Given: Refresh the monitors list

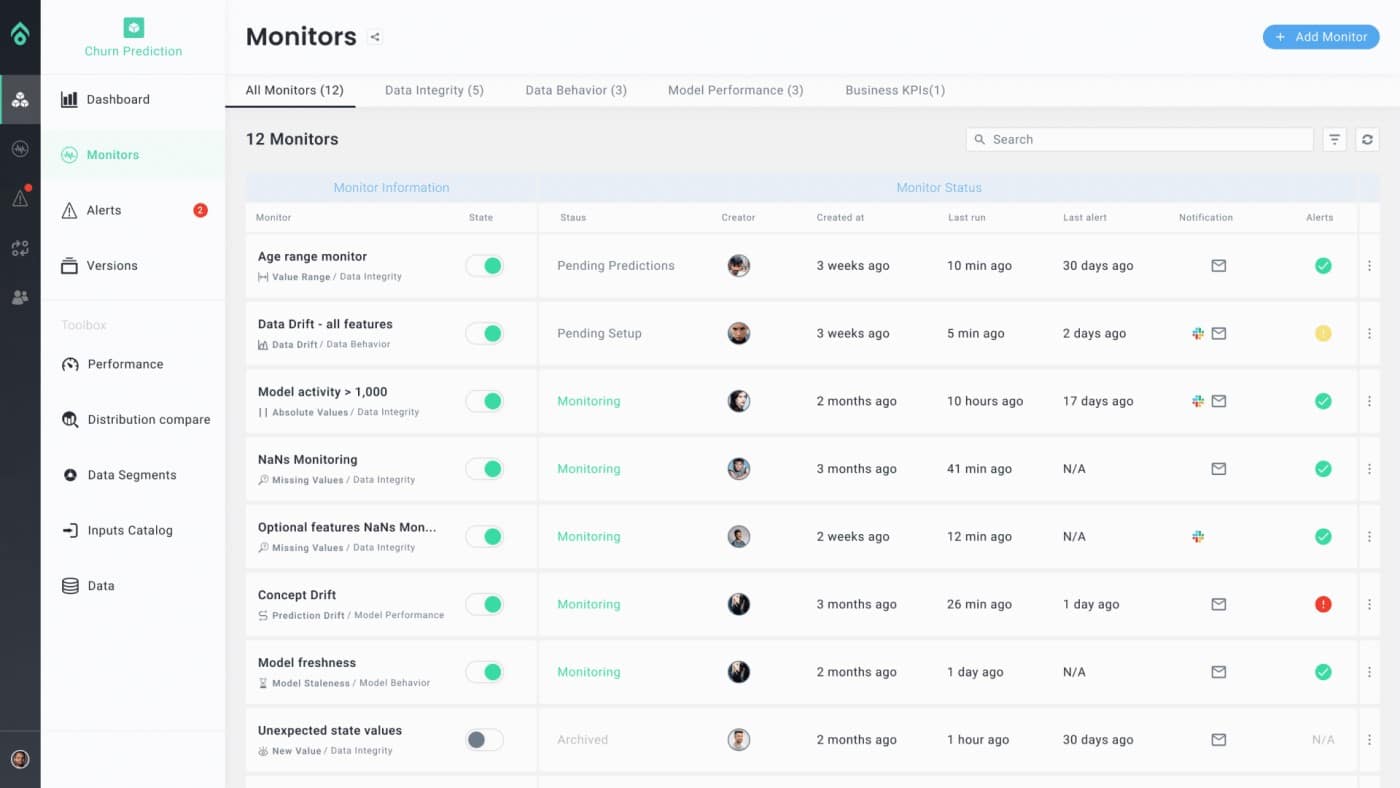Looking at the screenshot, I should coord(1367,139).
